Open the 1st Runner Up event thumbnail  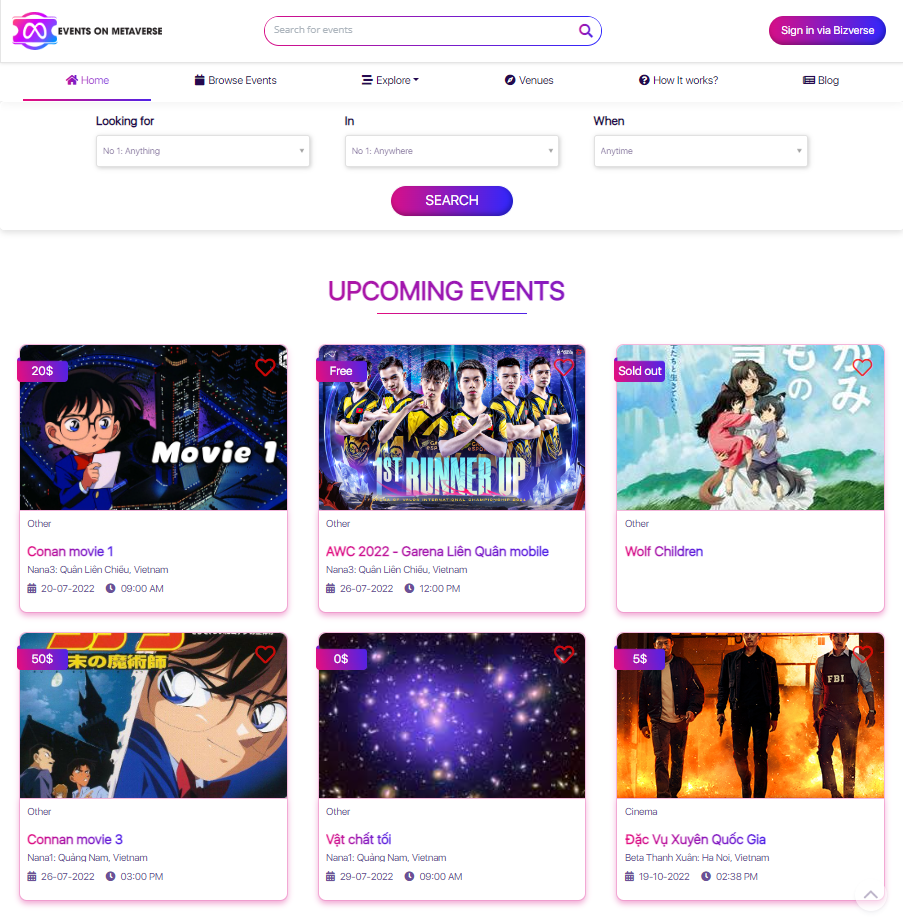[452, 428]
